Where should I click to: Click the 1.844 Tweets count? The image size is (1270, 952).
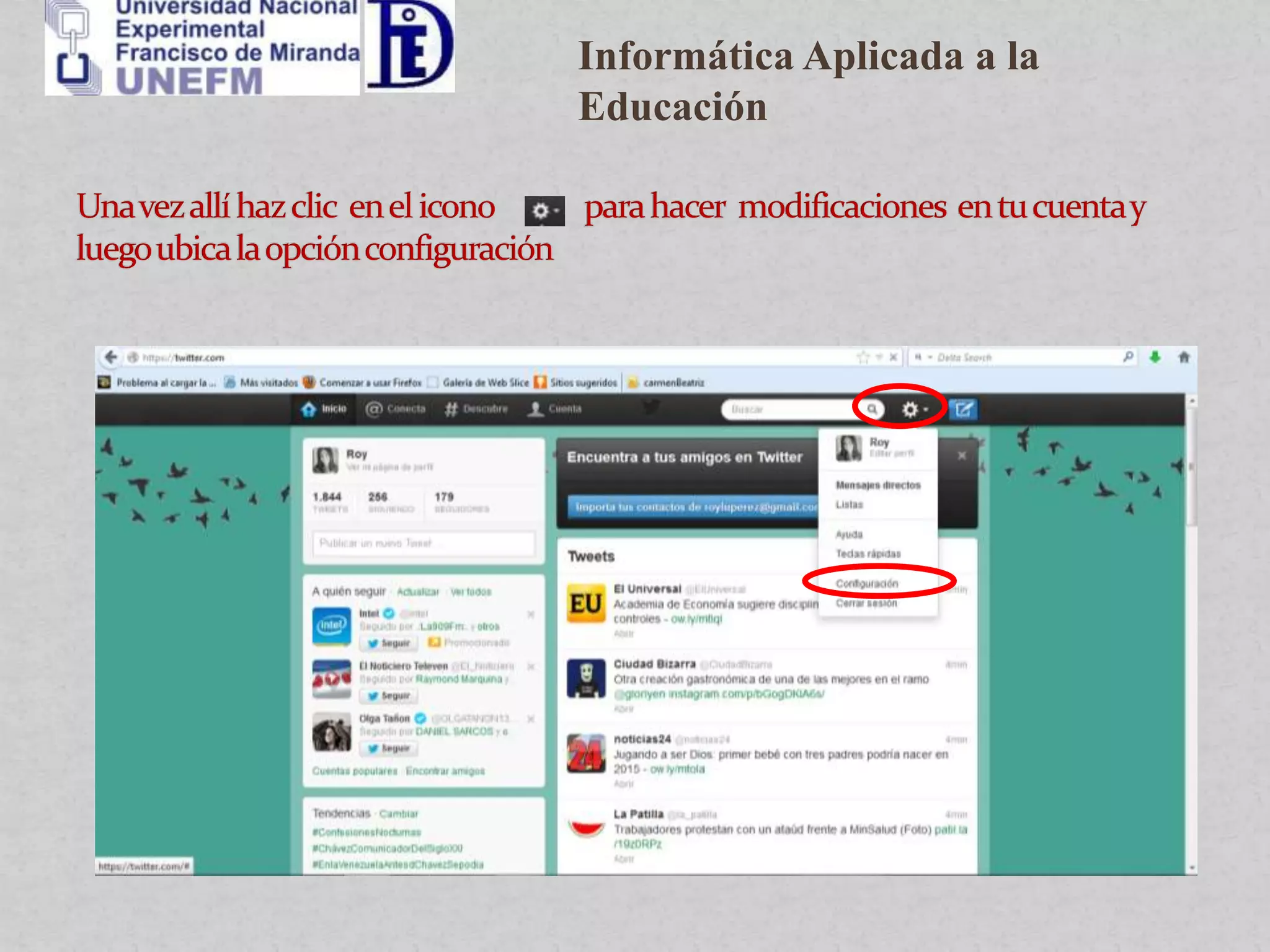329,502
